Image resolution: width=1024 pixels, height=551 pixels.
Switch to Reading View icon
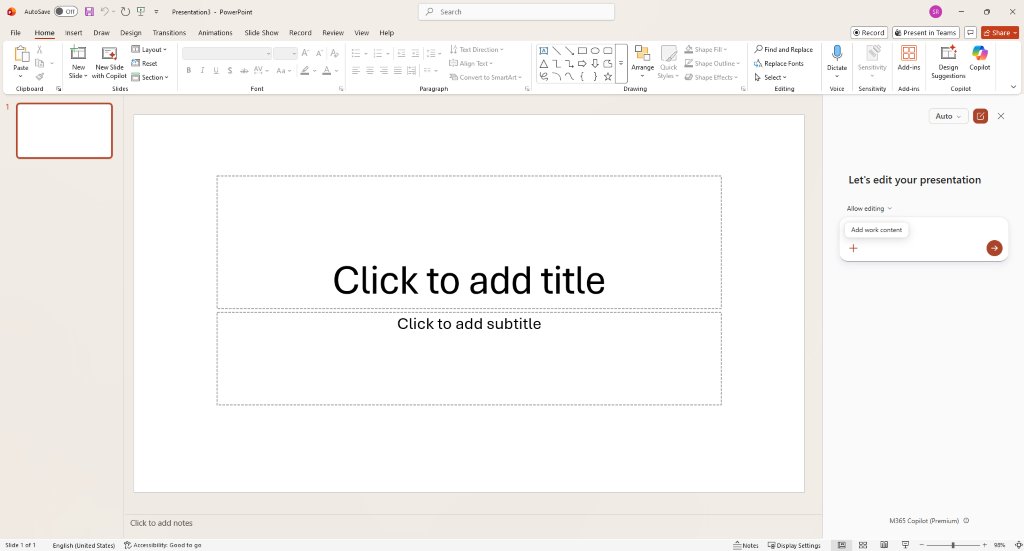(x=884, y=545)
